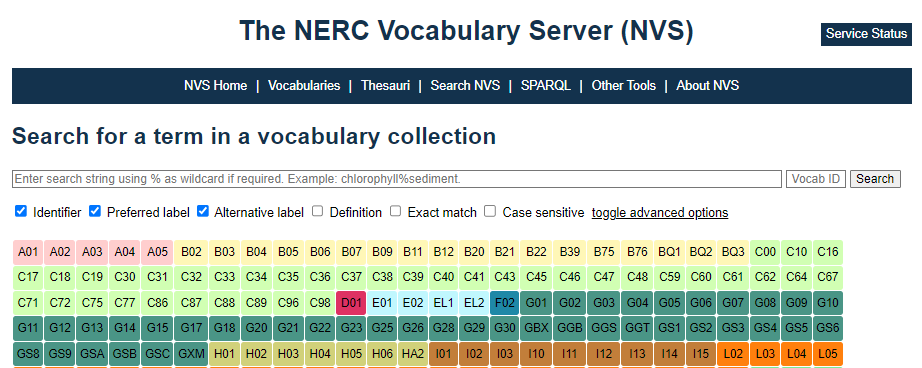Image resolution: width=922 pixels, height=368 pixels.
Task: Choose the C67 vocabulary tile
Action: 827,277
